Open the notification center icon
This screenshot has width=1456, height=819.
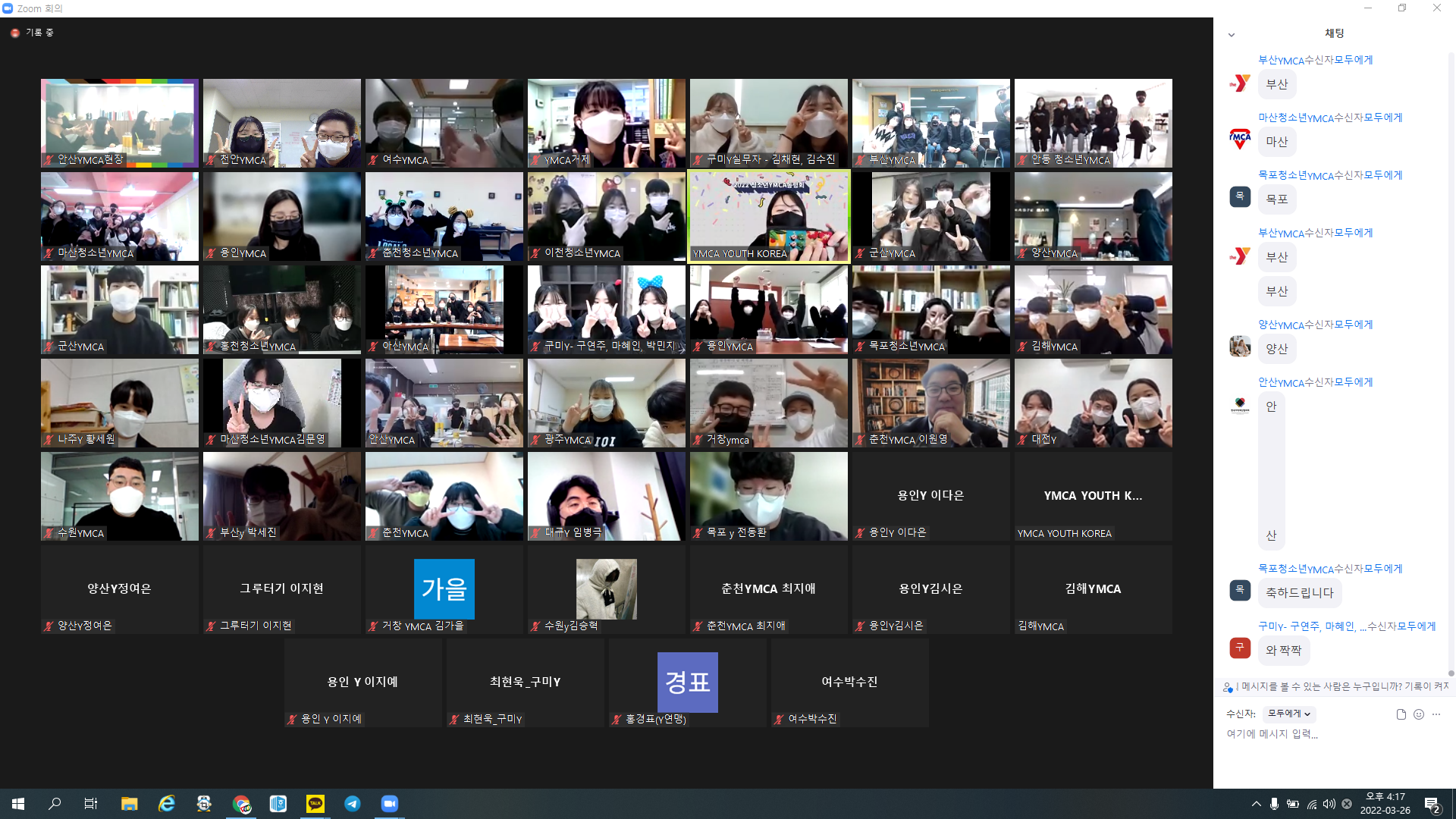[x=1432, y=805]
